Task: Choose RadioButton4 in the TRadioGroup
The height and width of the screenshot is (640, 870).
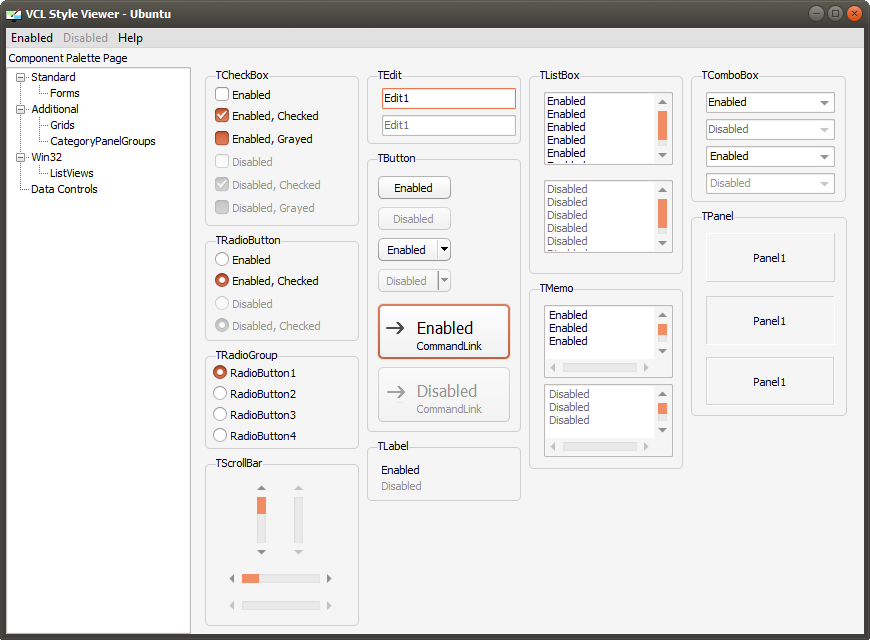Action: [220, 436]
